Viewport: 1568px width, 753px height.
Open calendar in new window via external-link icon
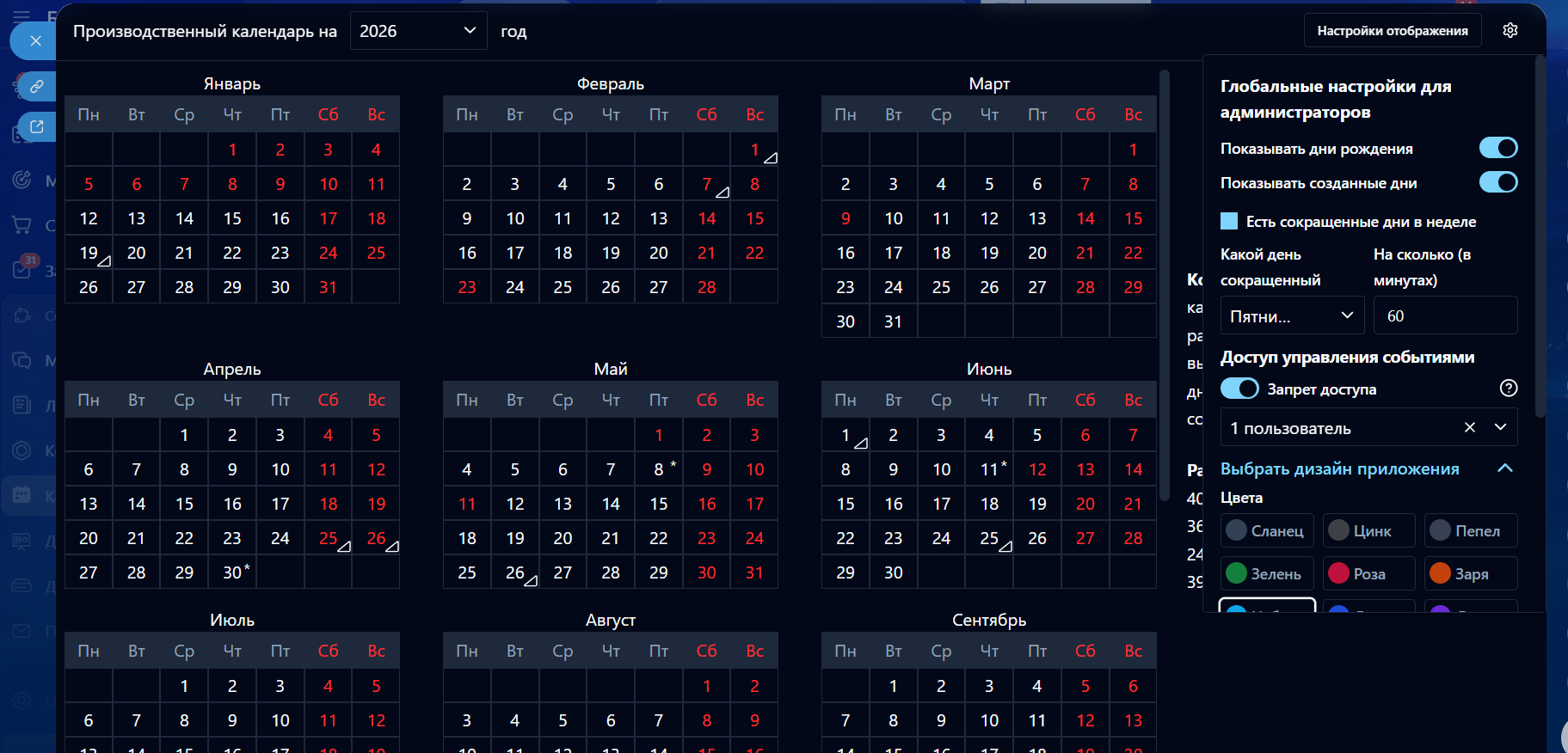pyautogui.click(x=36, y=127)
